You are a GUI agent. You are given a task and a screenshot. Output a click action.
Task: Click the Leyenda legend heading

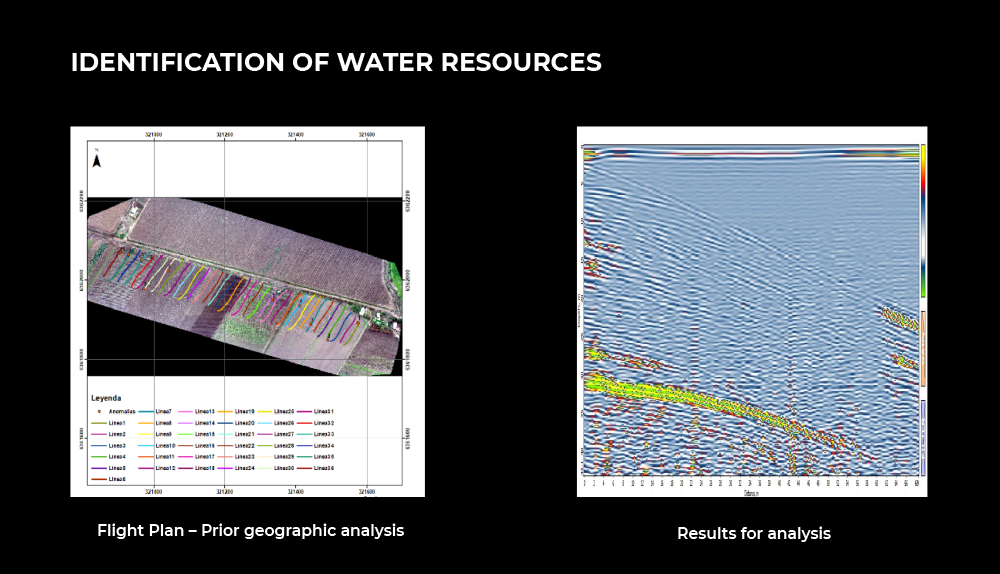pyautogui.click(x=108, y=397)
